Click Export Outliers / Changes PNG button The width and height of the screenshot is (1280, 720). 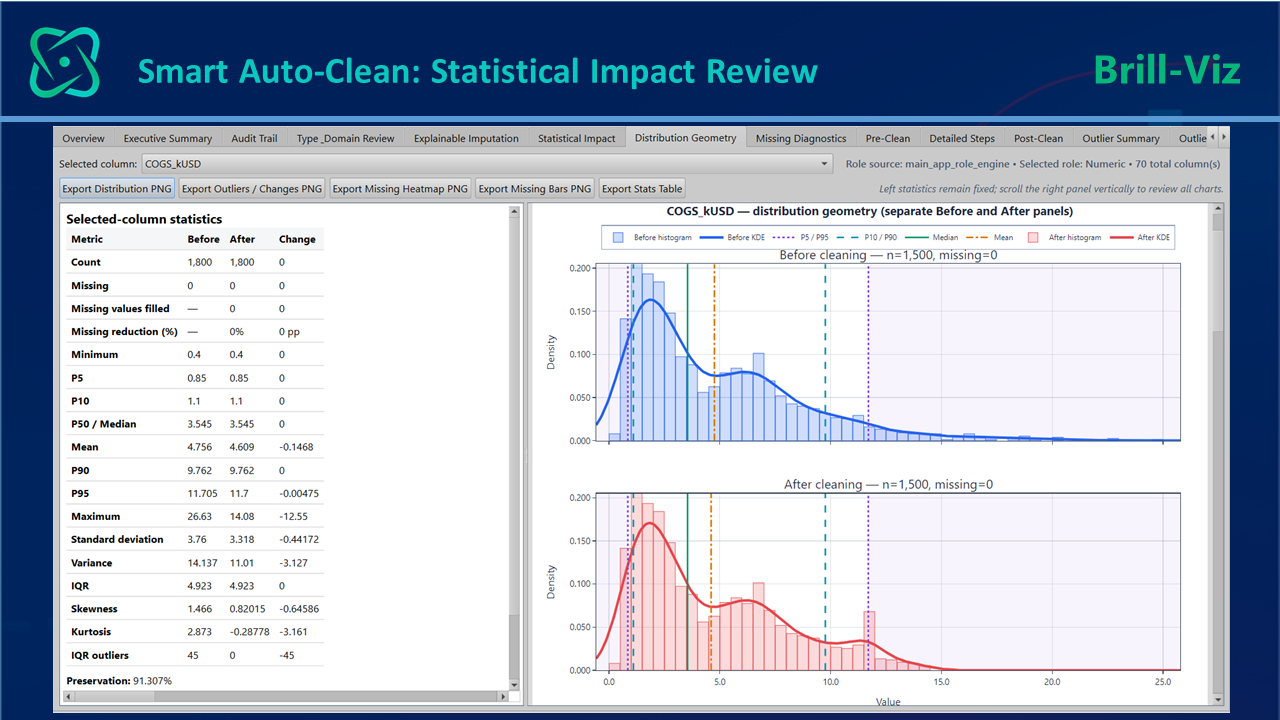[x=252, y=188]
